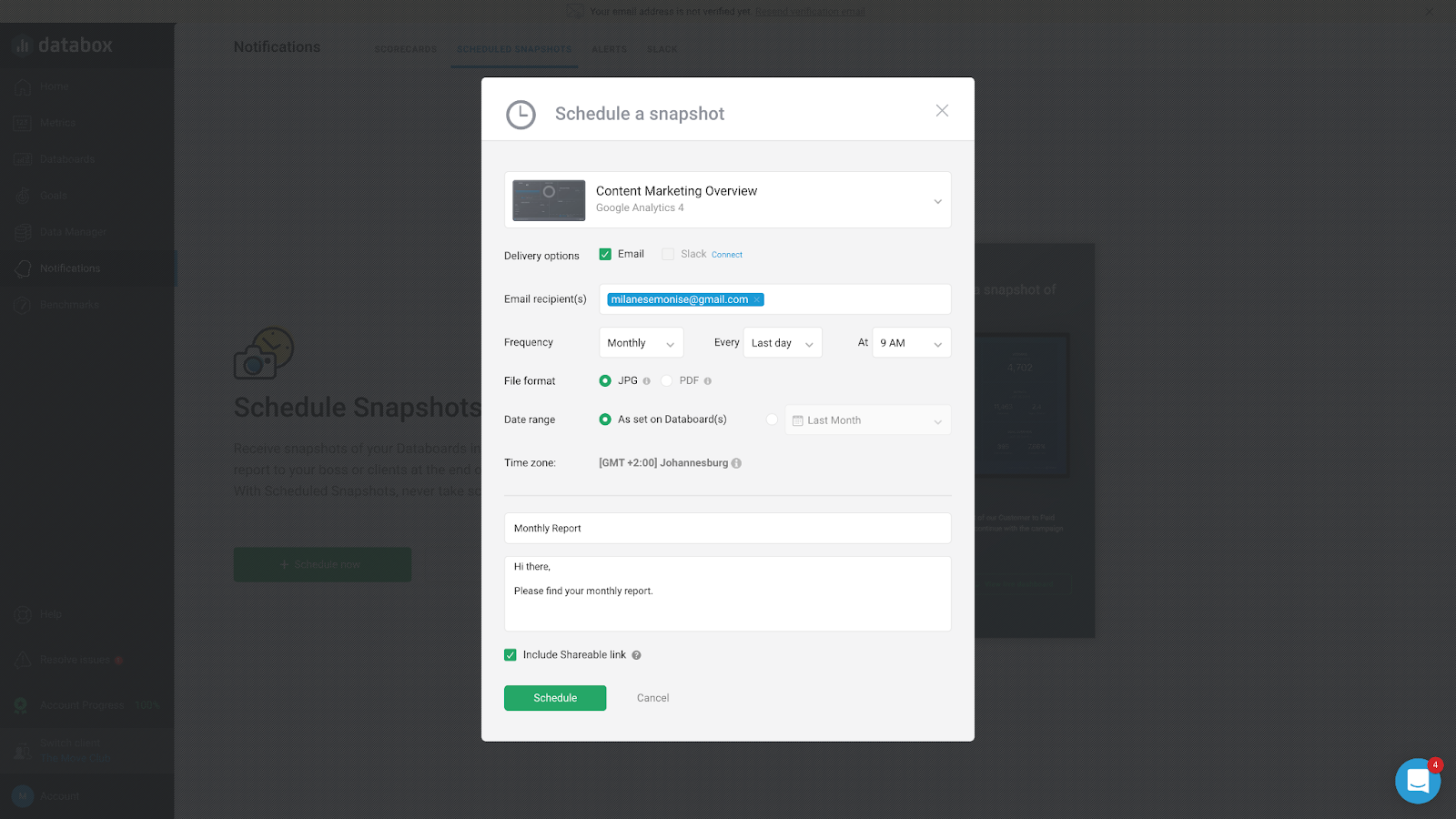Click the info icon beside PDF

click(x=708, y=381)
